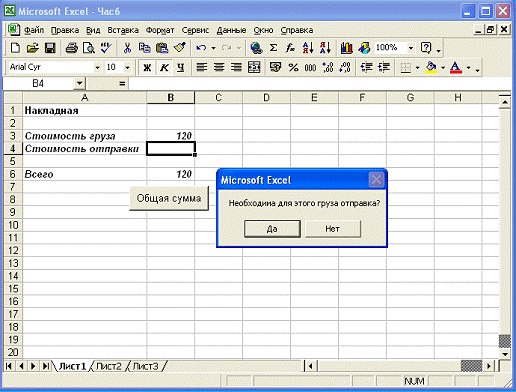The height and width of the screenshot is (392, 516).
Task: Create a new workbook with New icon
Action: pos(15,48)
